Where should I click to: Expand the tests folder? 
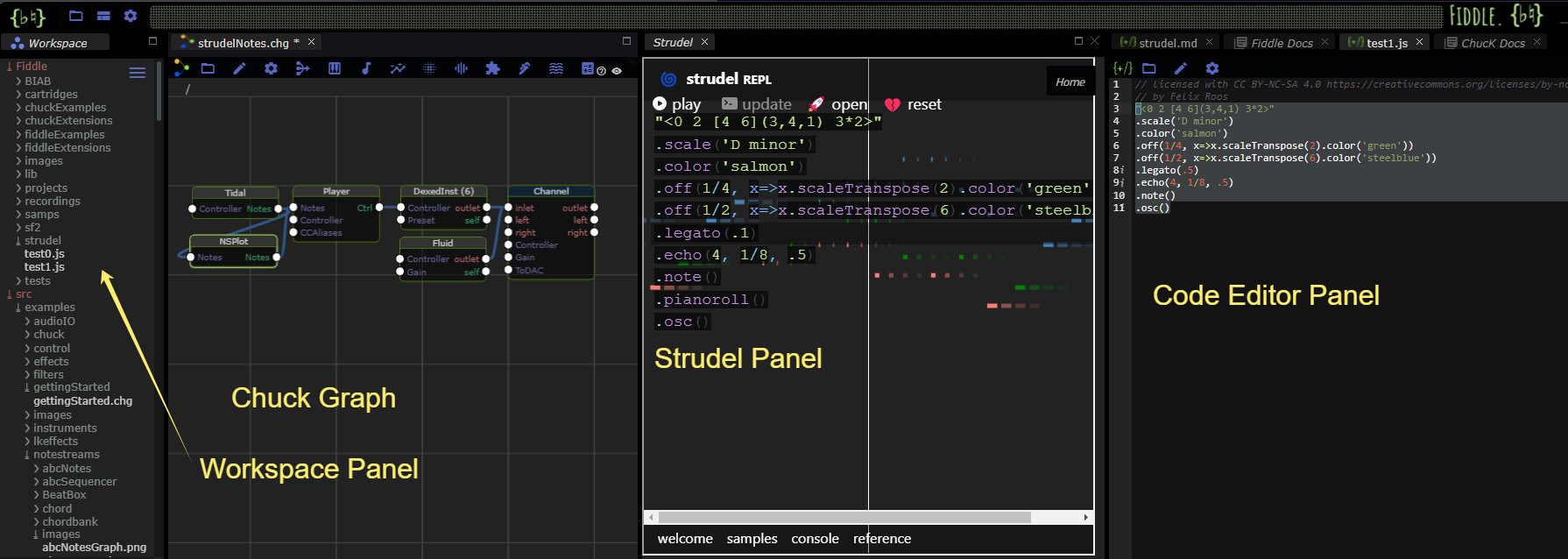point(19,281)
